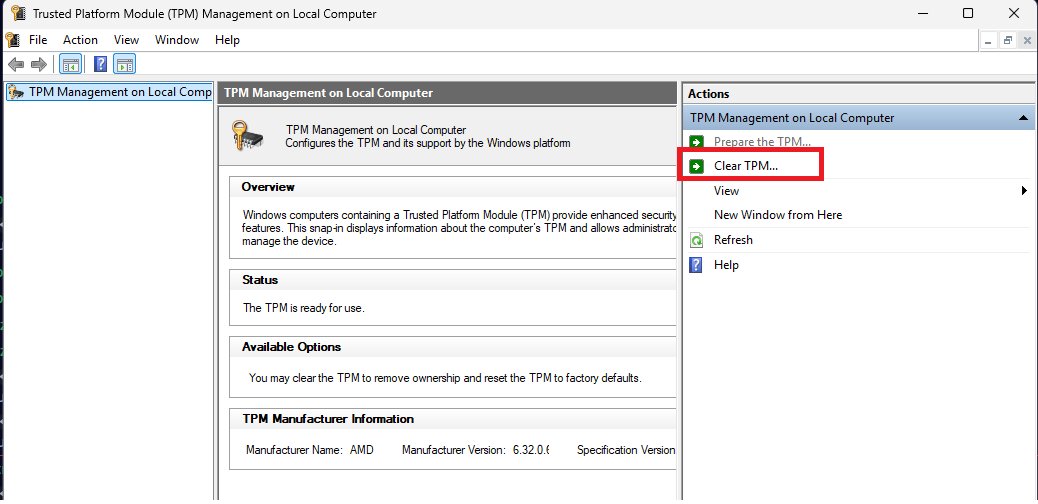Image resolution: width=1038 pixels, height=504 pixels.
Task: Click the green arrow icon beside Prepare the TPM
Action: (x=696, y=142)
